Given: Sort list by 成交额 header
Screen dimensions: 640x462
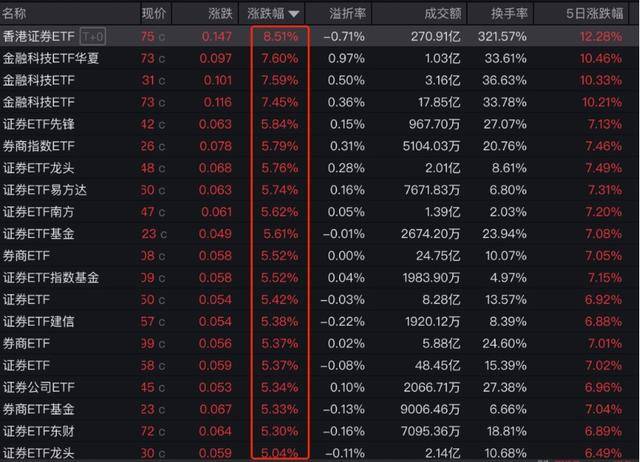Looking at the screenshot, I should point(443,14).
